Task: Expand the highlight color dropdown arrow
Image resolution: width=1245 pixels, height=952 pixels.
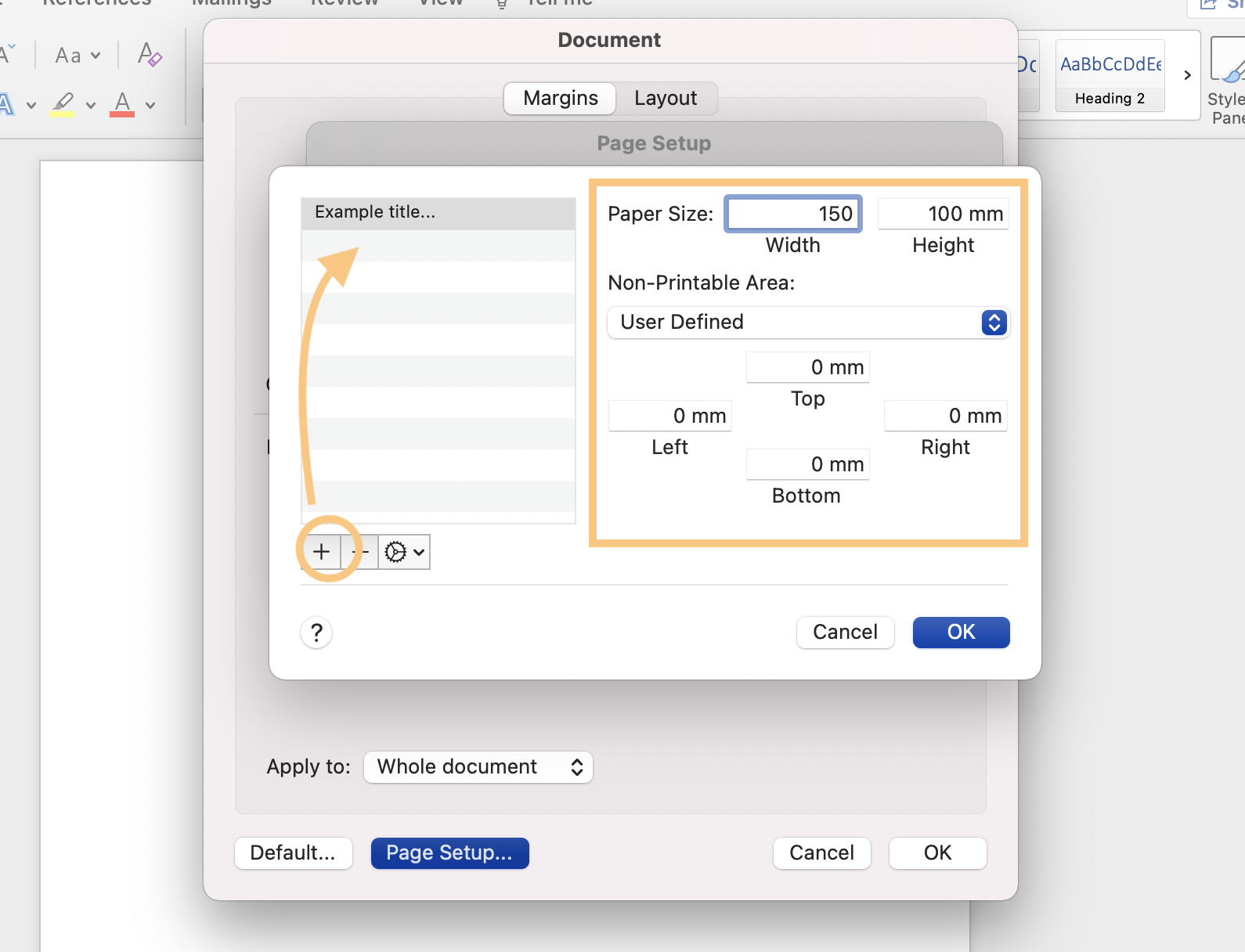Action: (91, 105)
